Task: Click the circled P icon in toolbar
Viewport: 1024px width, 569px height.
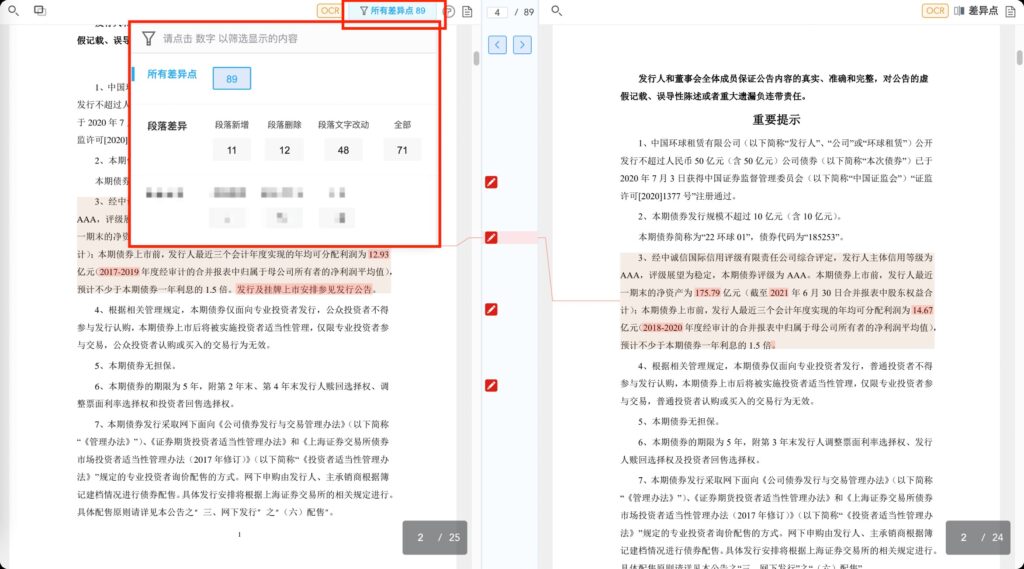Action: coord(449,12)
